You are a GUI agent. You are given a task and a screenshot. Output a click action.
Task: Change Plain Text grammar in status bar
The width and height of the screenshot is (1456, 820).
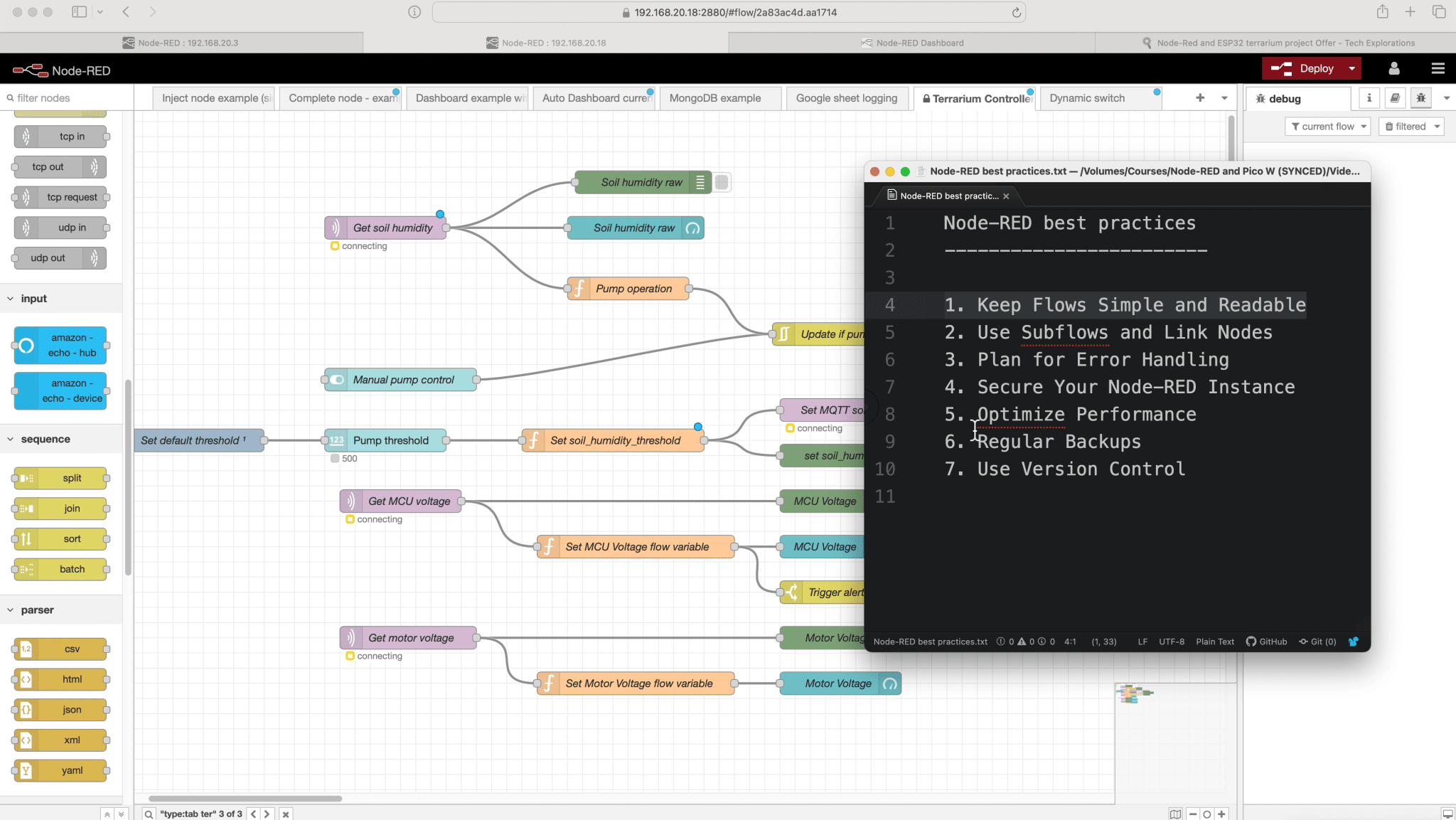pos(1215,641)
